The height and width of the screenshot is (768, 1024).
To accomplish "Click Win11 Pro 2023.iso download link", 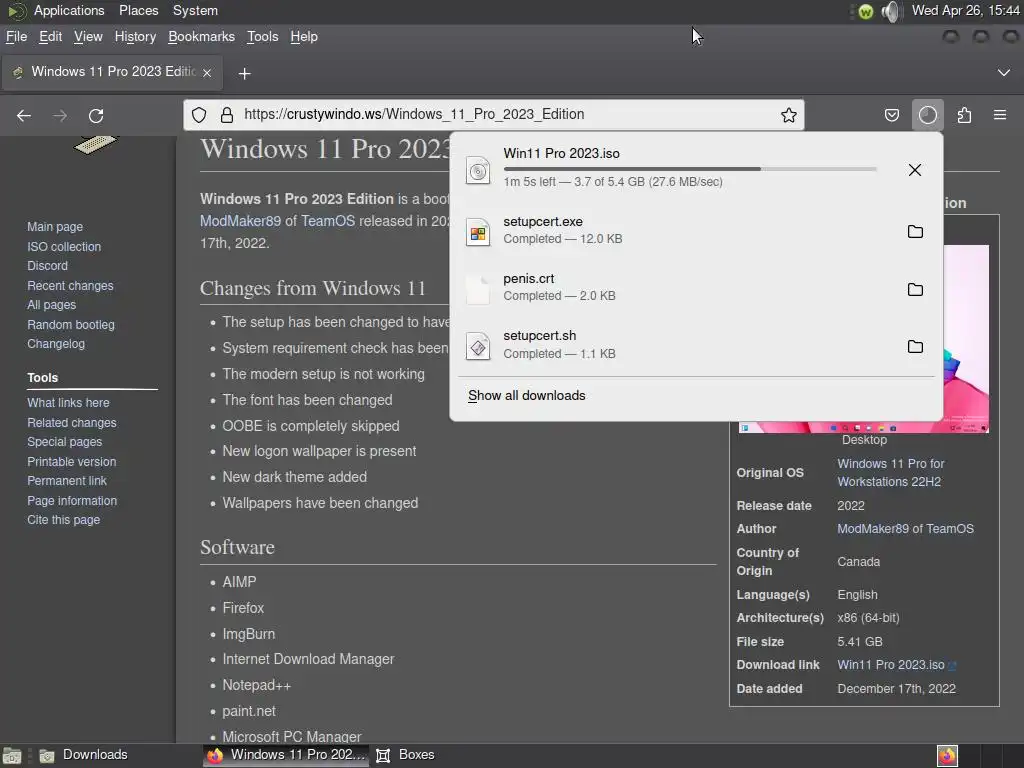I will 891,665.
